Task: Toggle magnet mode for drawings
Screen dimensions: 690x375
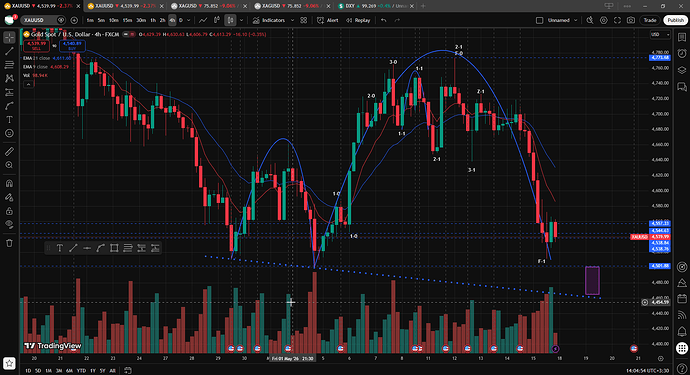Action: click(x=9, y=183)
